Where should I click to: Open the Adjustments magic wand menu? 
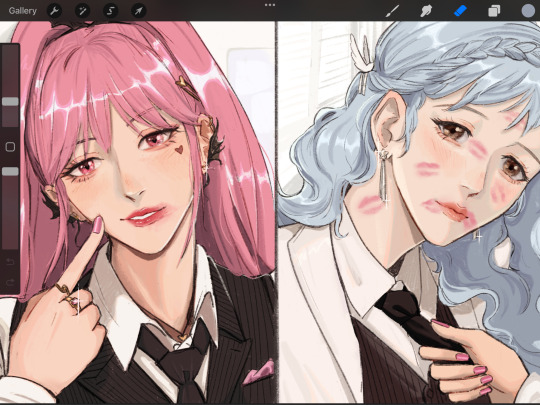[83, 11]
